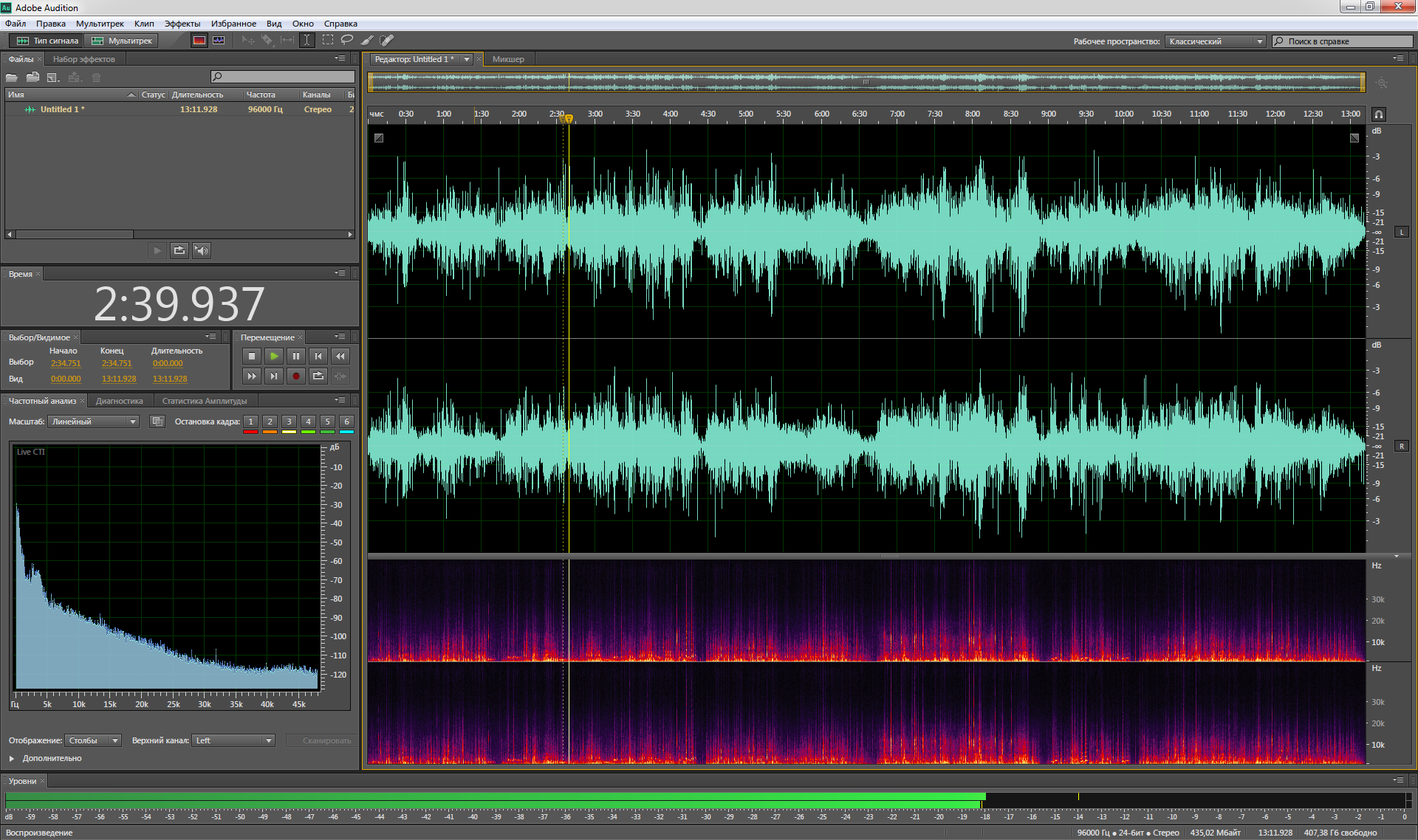1418x840 pixels.
Task: Click the file search input field
Action: click(x=283, y=77)
